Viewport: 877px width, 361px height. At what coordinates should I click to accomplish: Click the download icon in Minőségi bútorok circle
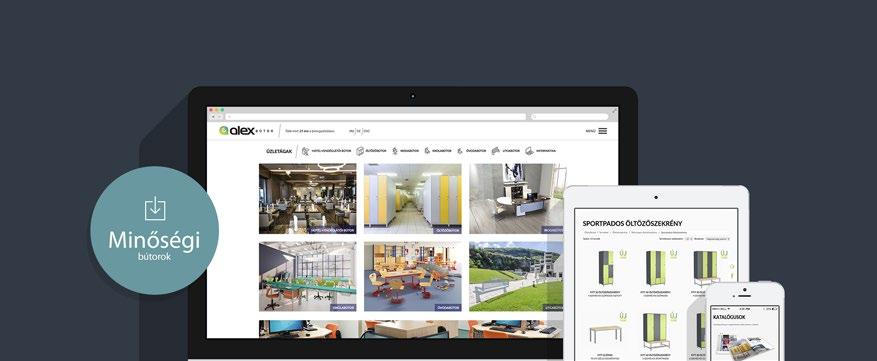[155, 209]
